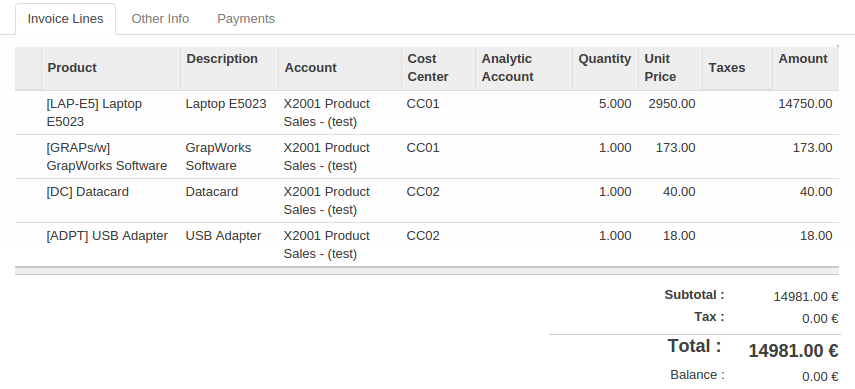Click the Subtotal value 14981.00 €
The height and width of the screenshot is (389, 855).
point(805,297)
